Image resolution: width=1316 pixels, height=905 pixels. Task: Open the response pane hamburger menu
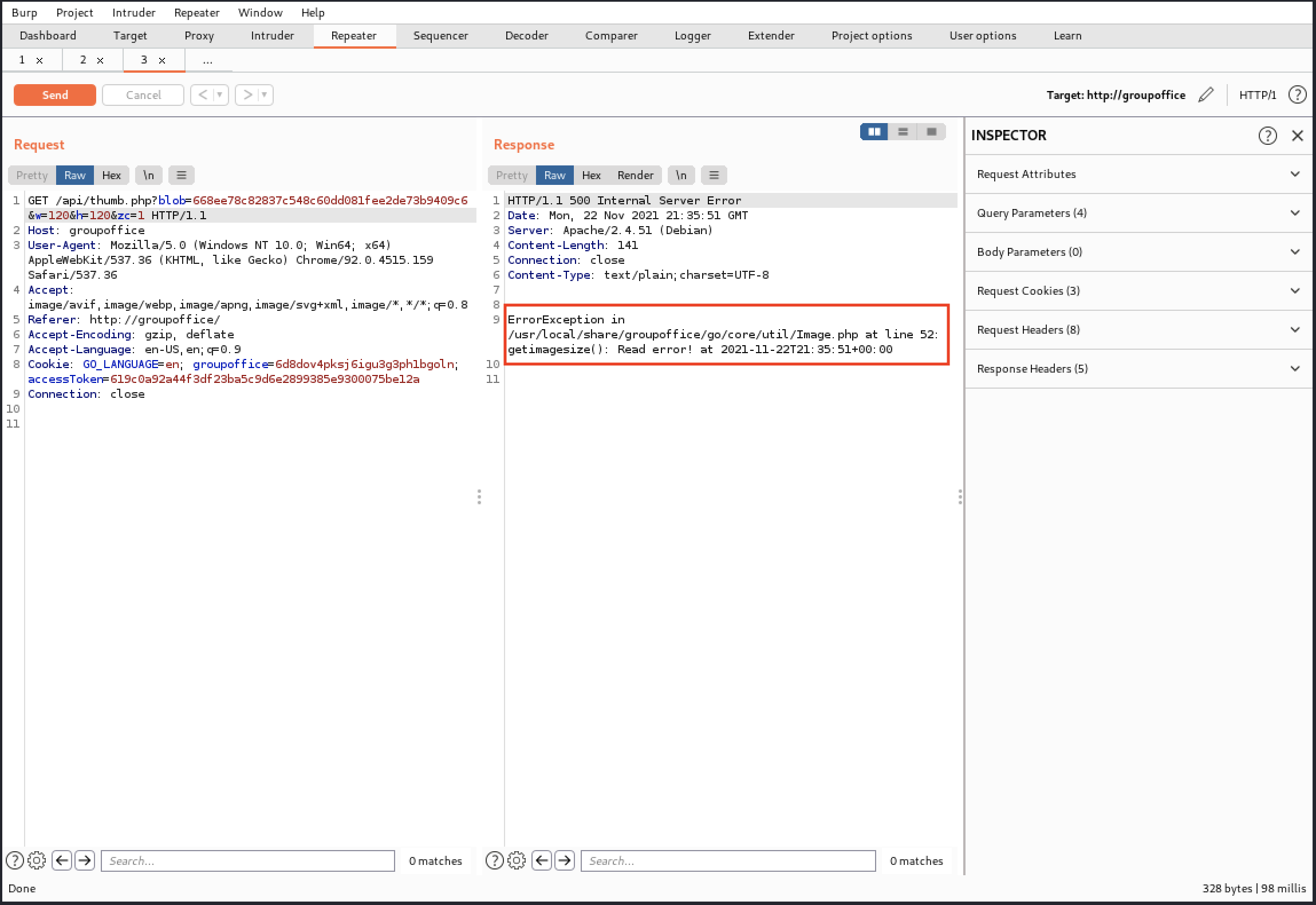click(x=714, y=175)
